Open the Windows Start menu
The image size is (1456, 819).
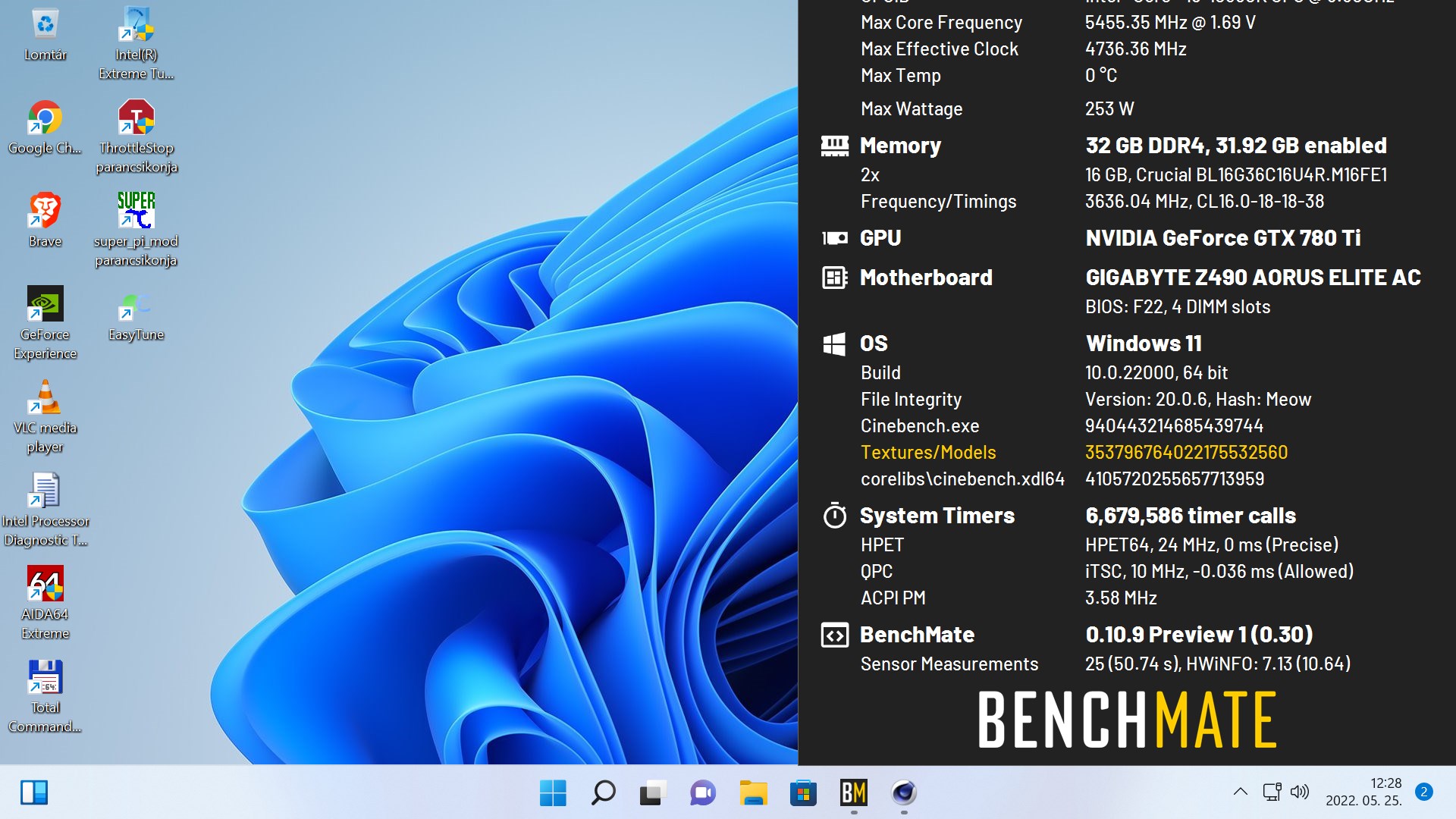553,792
